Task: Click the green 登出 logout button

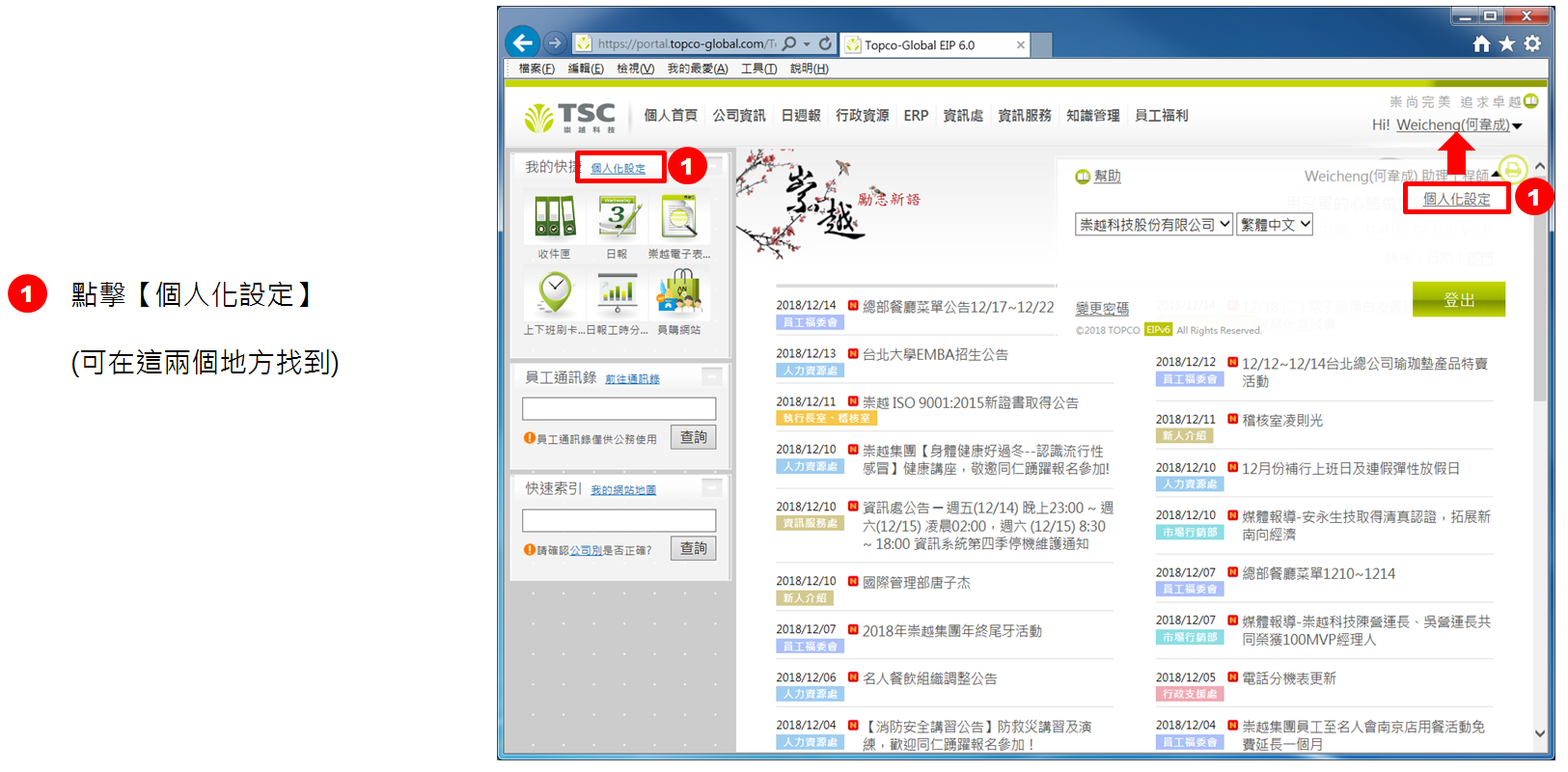Action: pyautogui.click(x=1458, y=300)
